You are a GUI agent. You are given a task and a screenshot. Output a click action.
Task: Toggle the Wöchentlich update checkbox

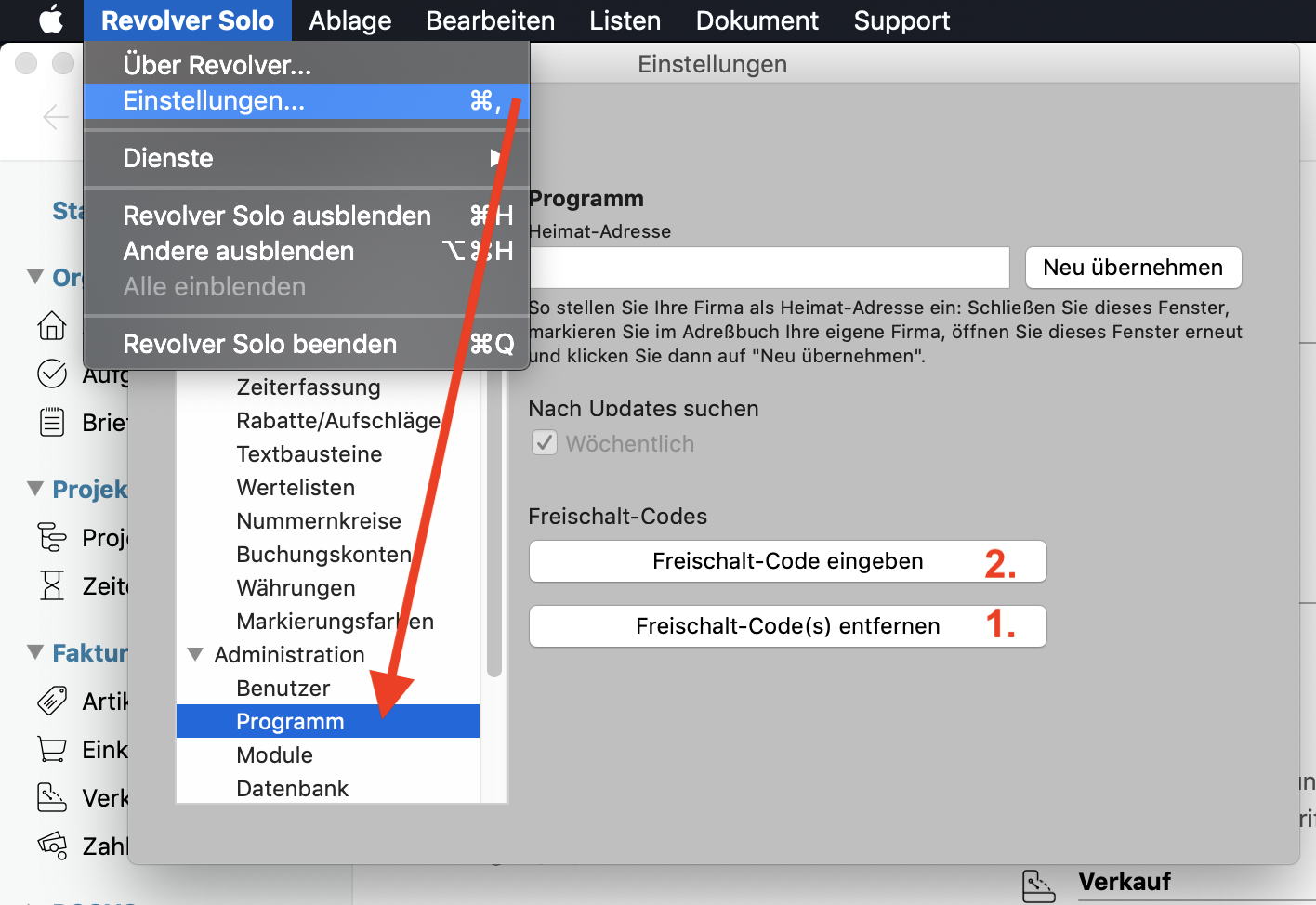(545, 443)
